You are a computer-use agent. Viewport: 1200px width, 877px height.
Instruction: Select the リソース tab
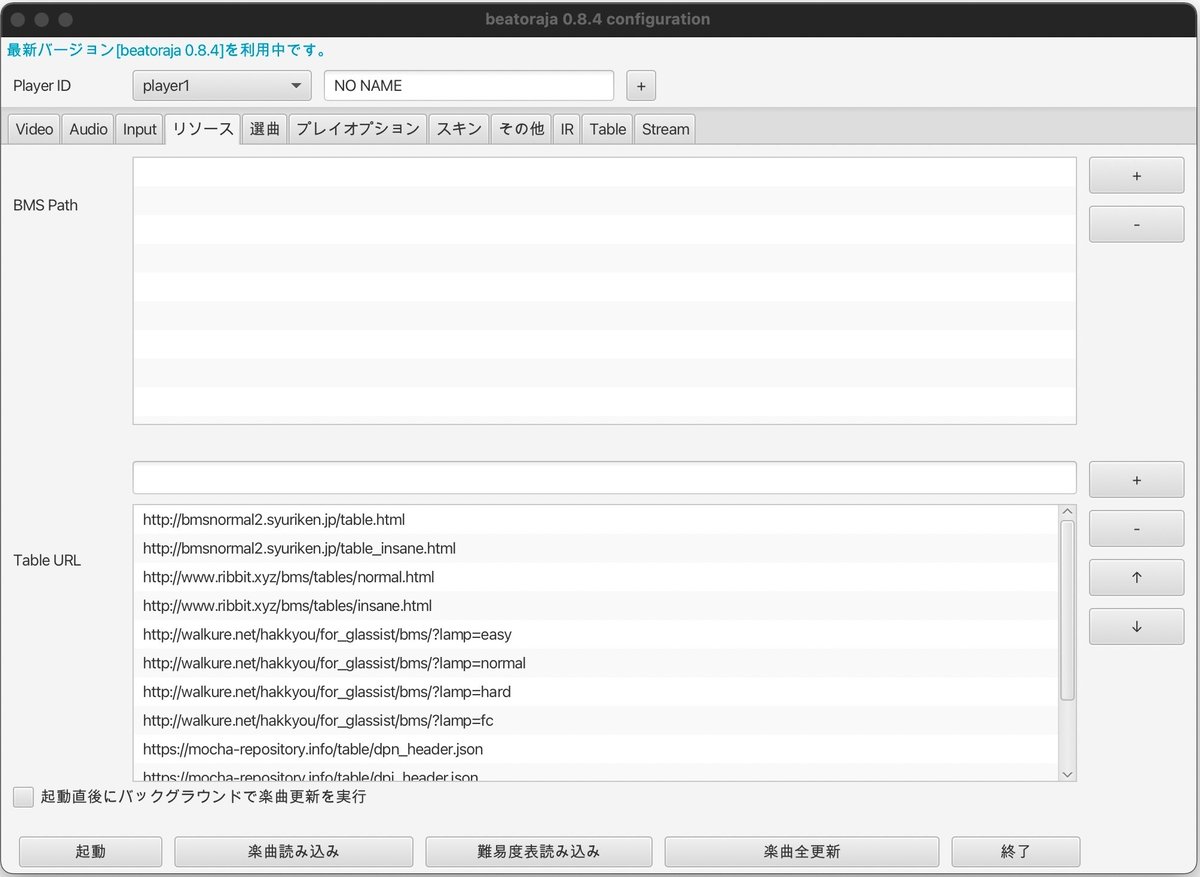203,129
